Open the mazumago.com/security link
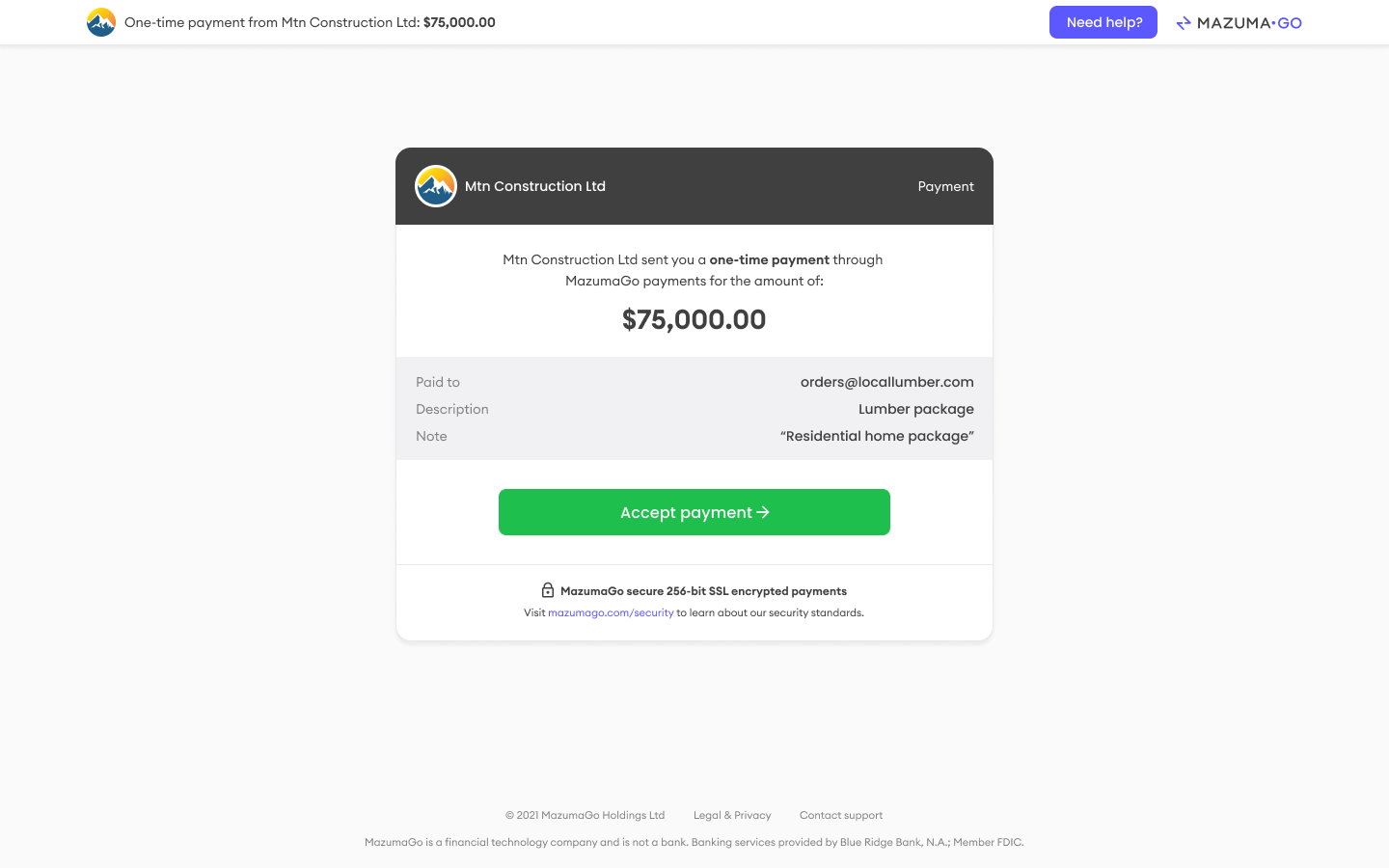 tap(611, 613)
